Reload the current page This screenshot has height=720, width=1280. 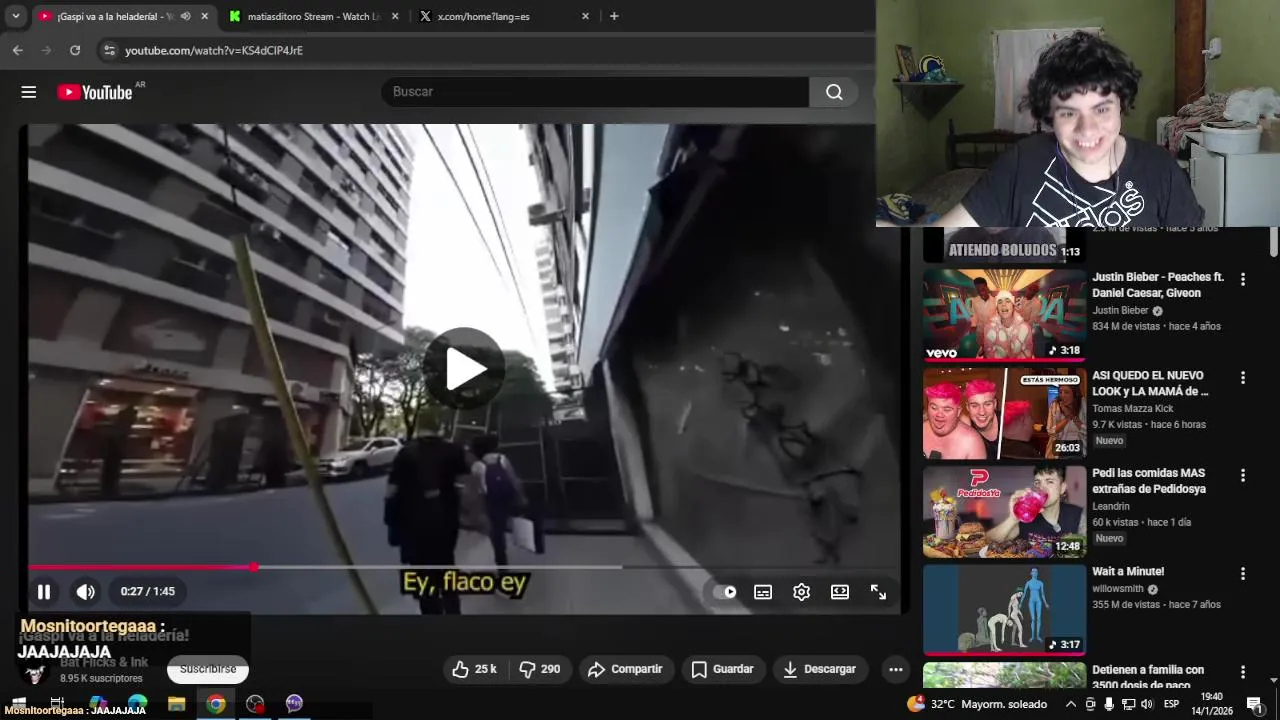click(x=75, y=50)
